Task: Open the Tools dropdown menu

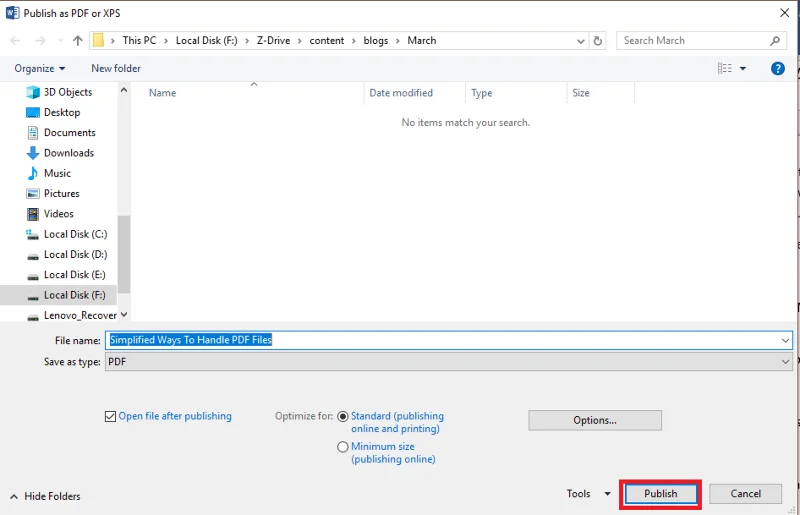Action: [x=587, y=494]
